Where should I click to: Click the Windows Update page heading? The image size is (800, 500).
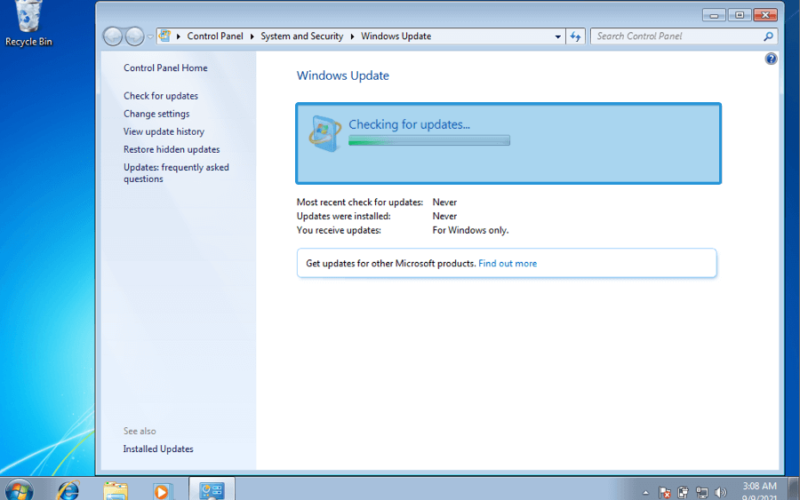pyautogui.click(x=343, y=76)
